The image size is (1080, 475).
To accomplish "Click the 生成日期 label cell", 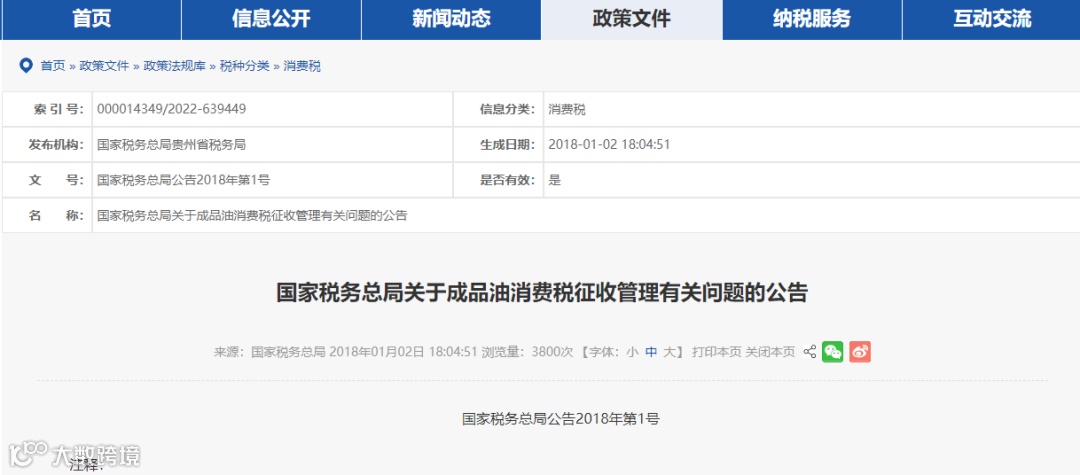I will (x=498, y=145).
